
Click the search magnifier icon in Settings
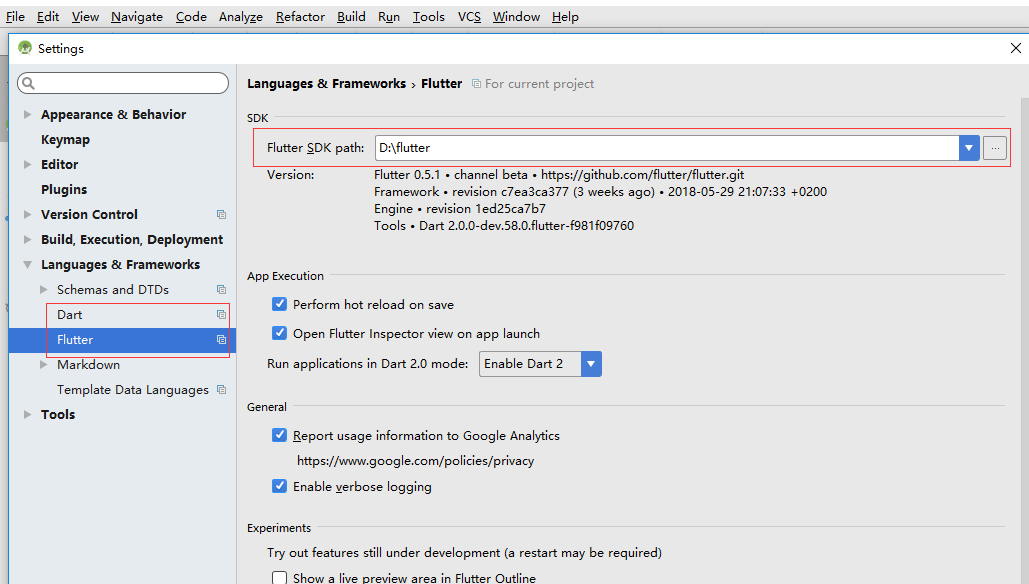tap(28, 83)
